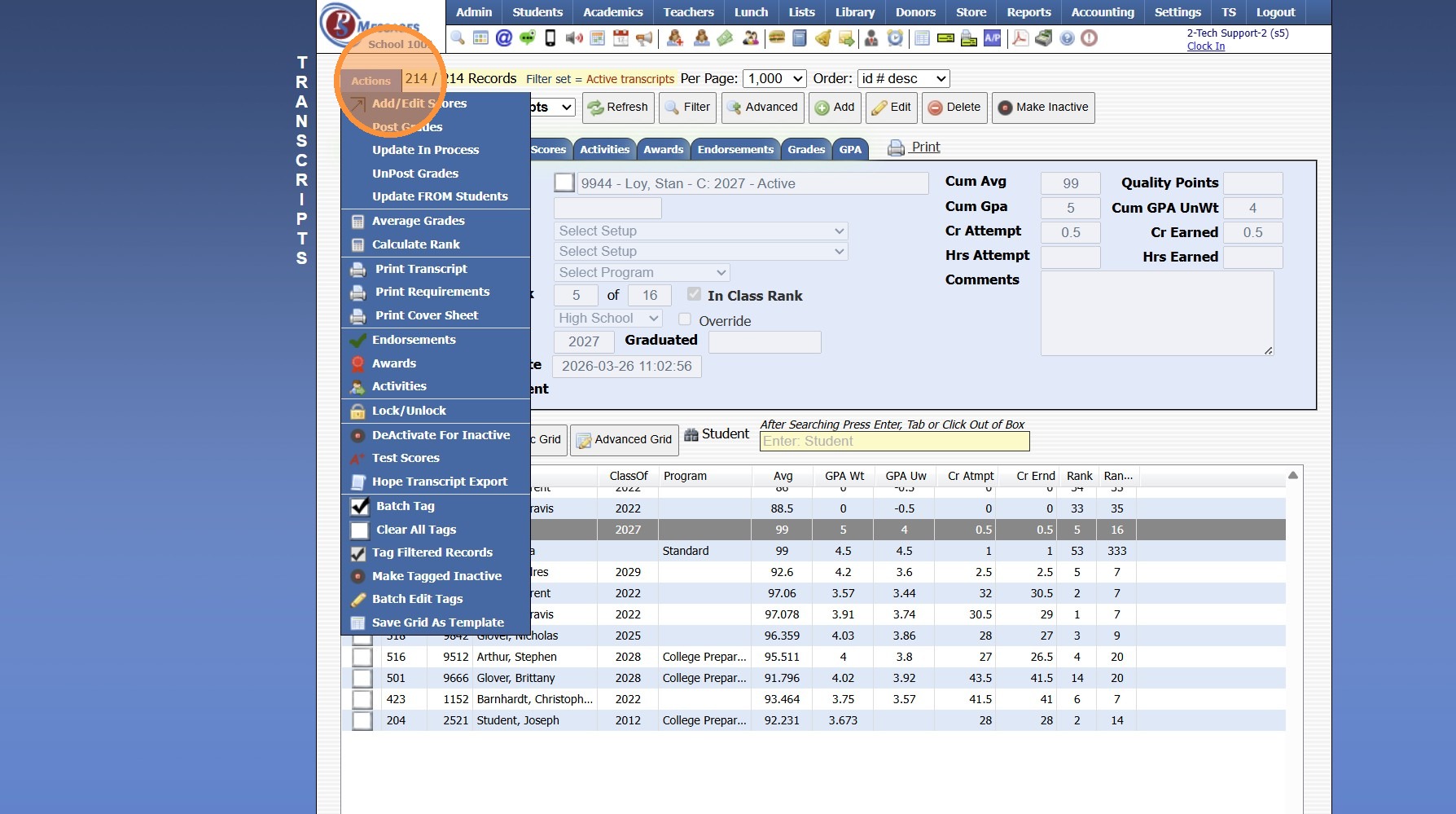Open the Select Program dropdown
The width and height of the screenshot is (1456, 814).
click(642, 272)
